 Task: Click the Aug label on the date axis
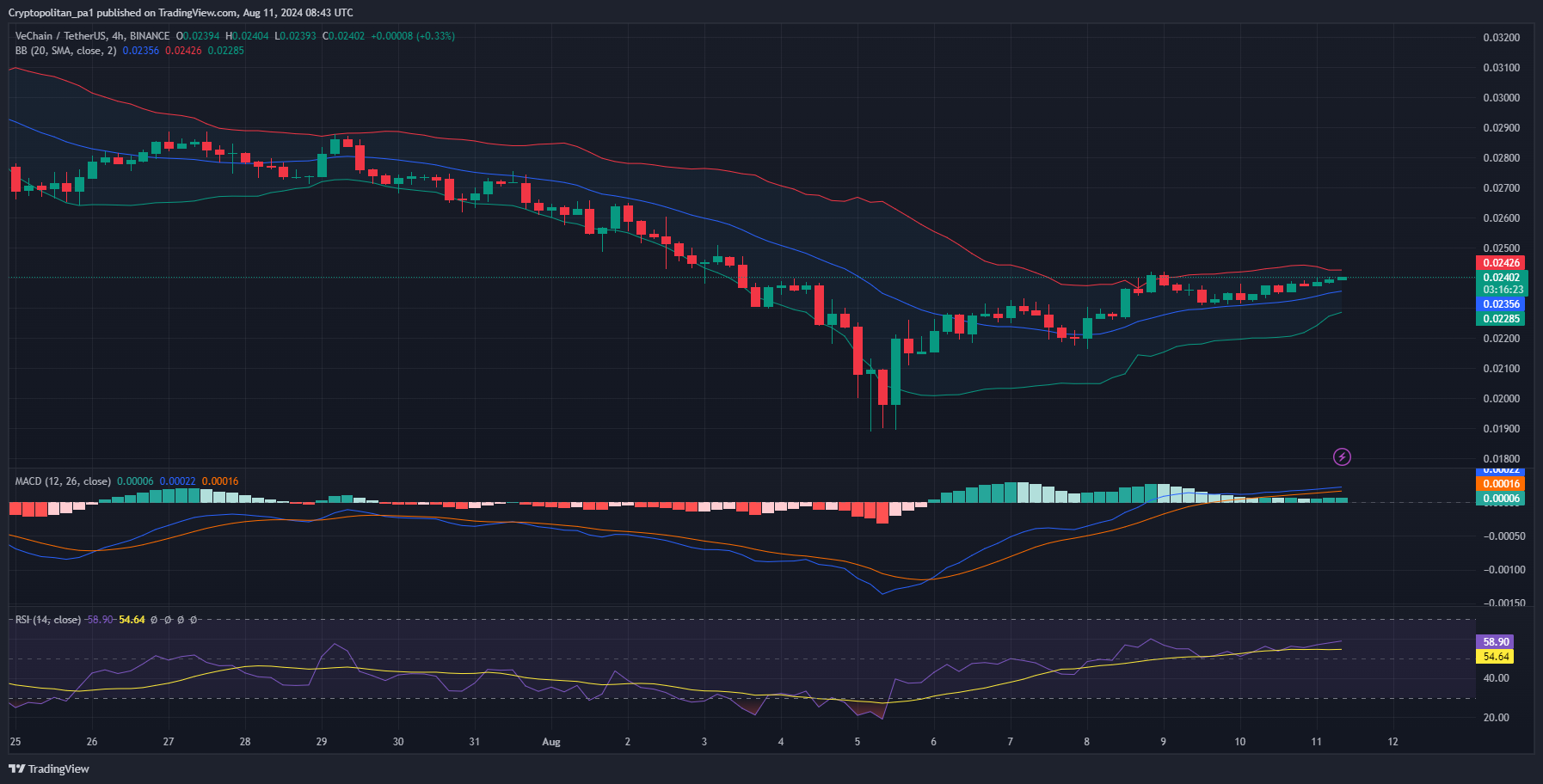click(x=551, y=742)
